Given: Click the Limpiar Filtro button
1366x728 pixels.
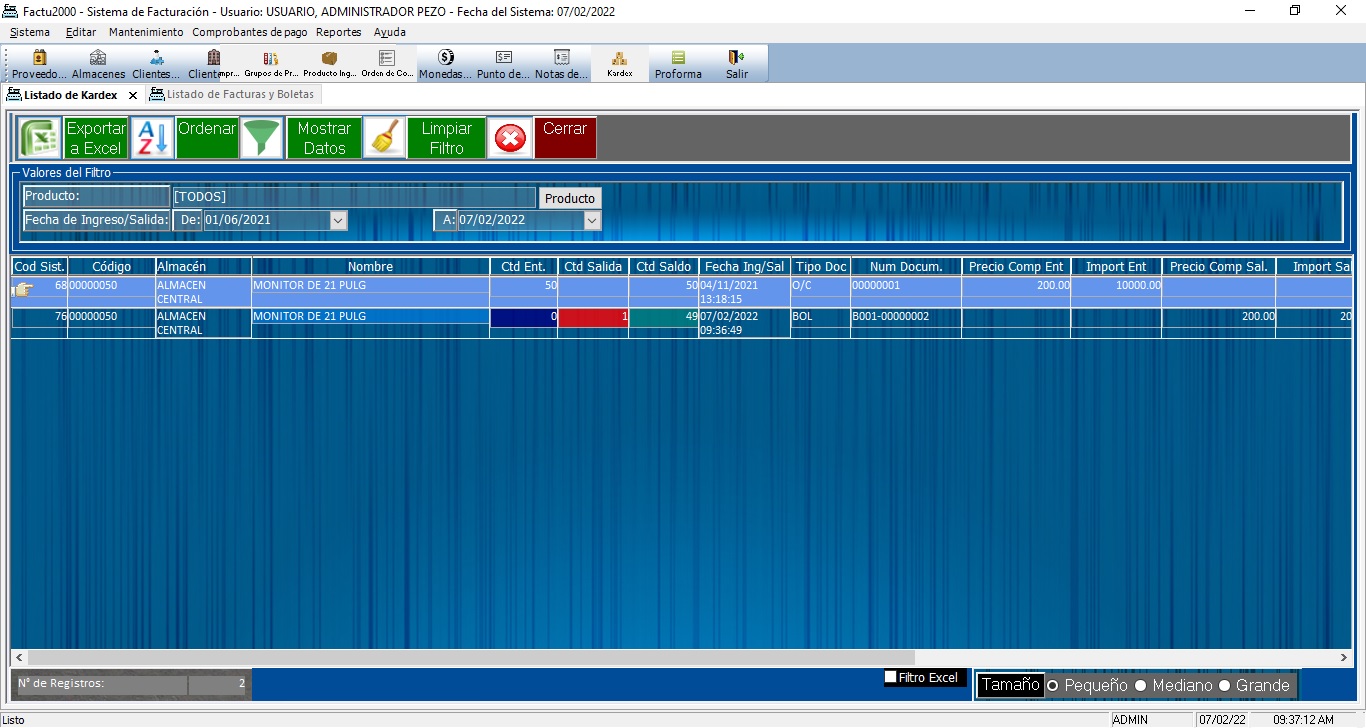Looking at the screenshot, I should 446,138.
